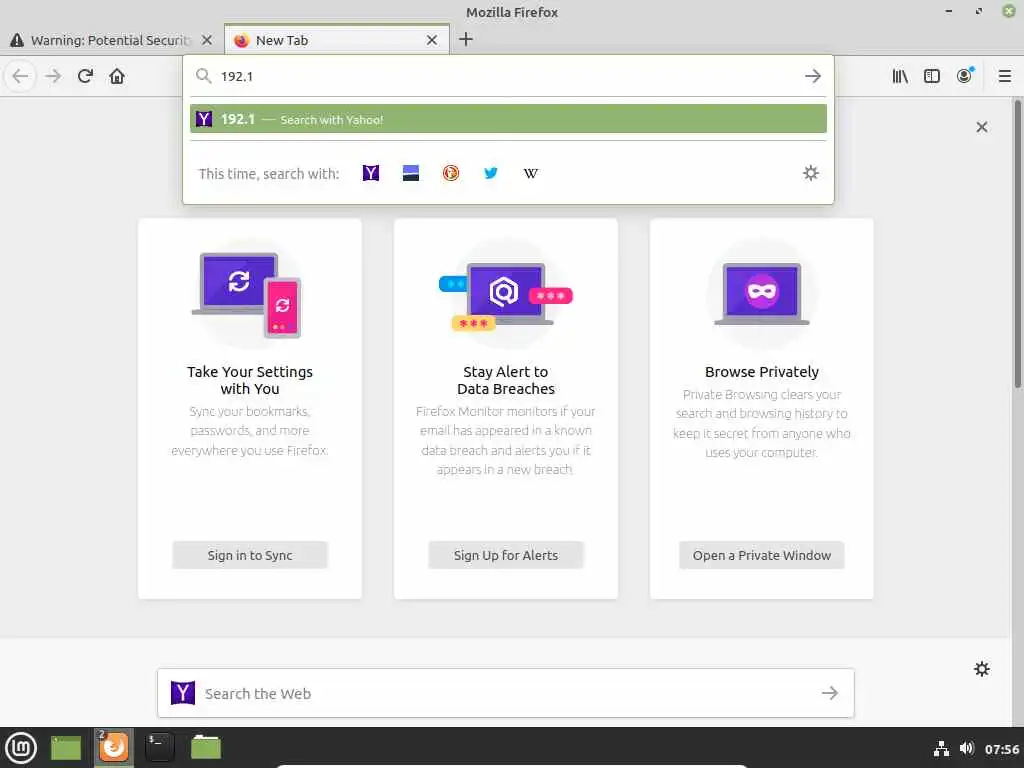1024x768 pixels.
Task: Open the new tab page customize gear
Action: pos(982,669)
